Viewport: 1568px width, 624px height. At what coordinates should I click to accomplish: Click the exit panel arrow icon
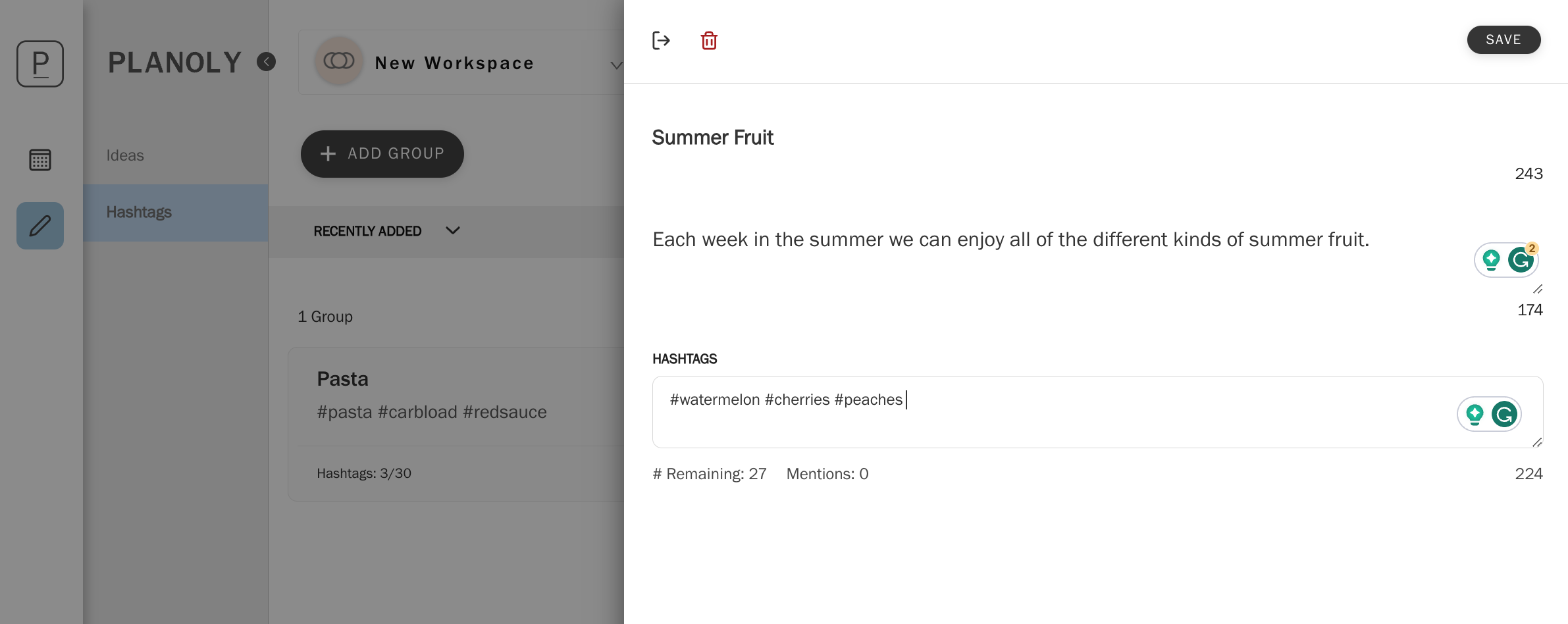click(661, 41)
